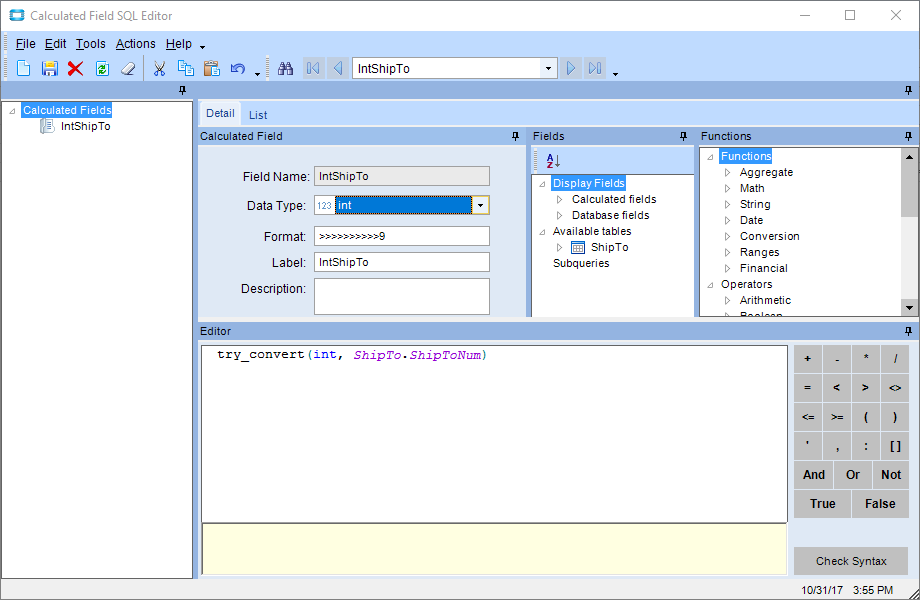Expand the Aggregate functions node
The image size is (920, 600).
point(728,172)
